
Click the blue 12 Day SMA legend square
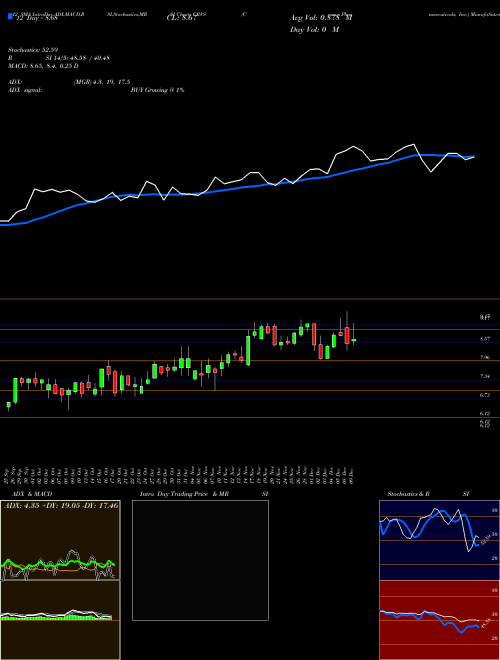tap(10, 16)
